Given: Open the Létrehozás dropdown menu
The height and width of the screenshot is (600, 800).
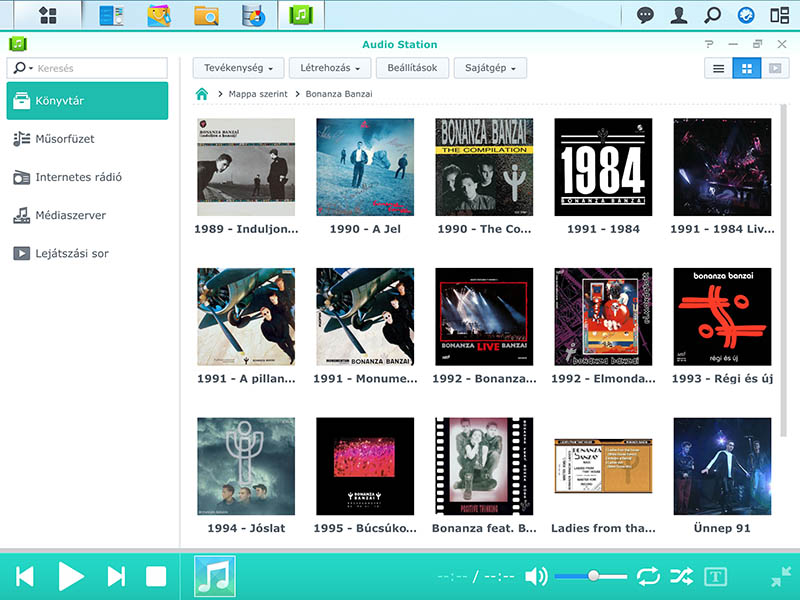Looking at the screenshot, I should (x=330, y=68).
